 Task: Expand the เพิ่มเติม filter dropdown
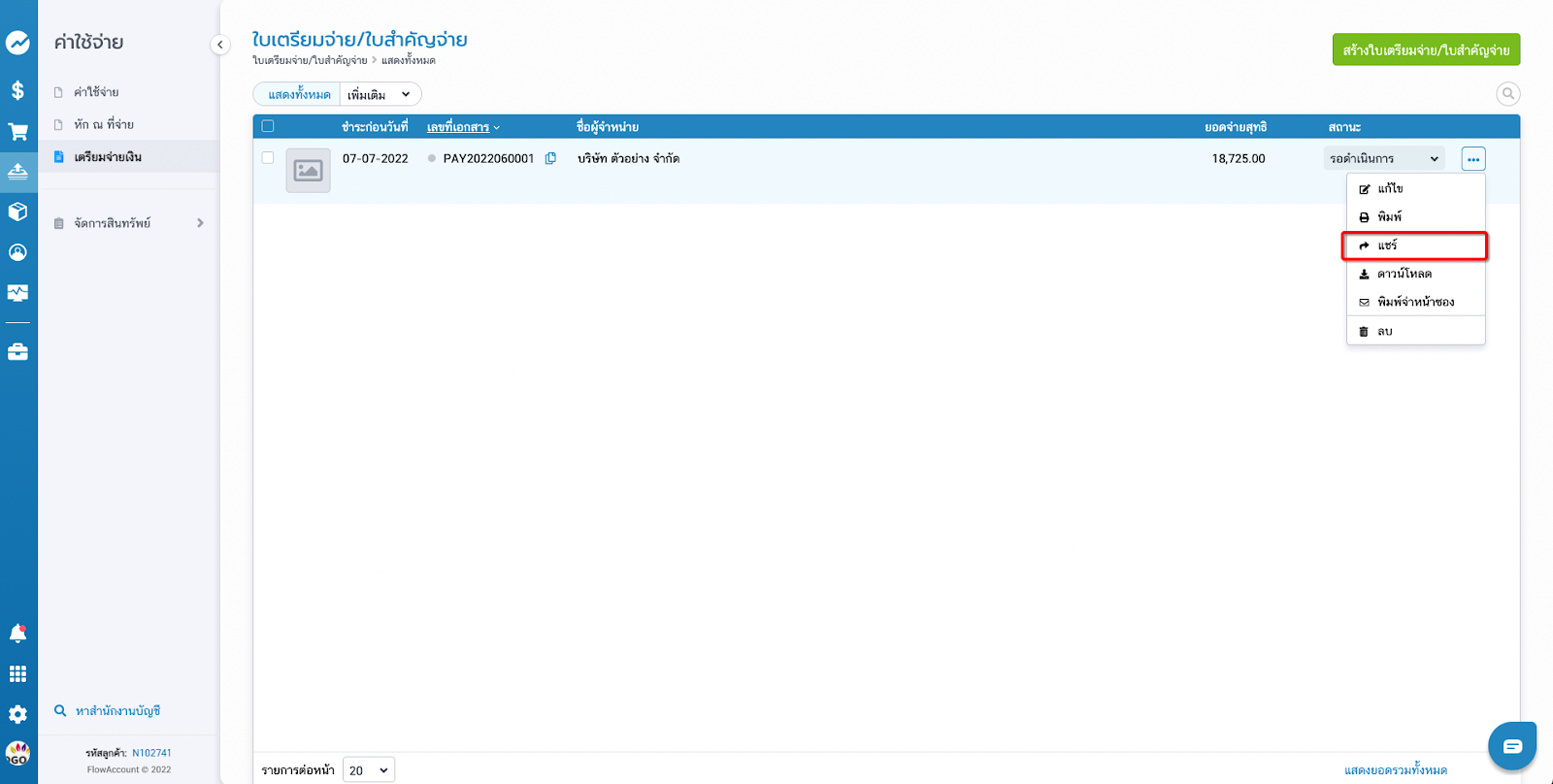(x=380, y=94)
